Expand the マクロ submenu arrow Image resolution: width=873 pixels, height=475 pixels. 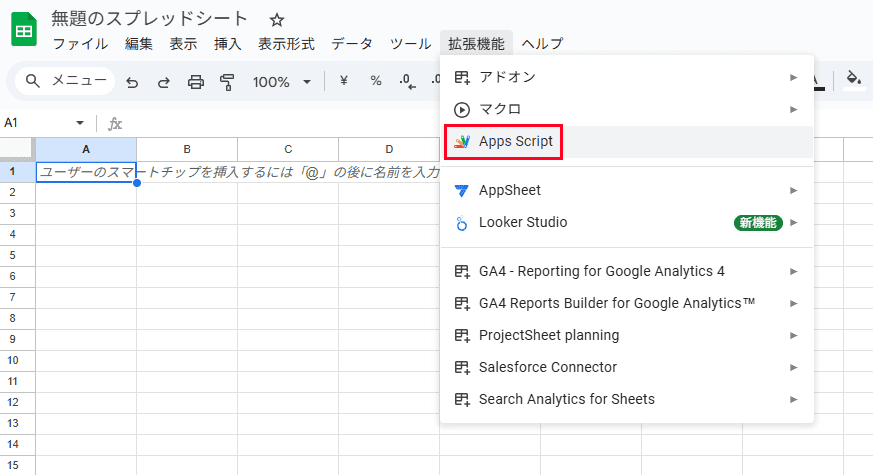click(794, 110)
